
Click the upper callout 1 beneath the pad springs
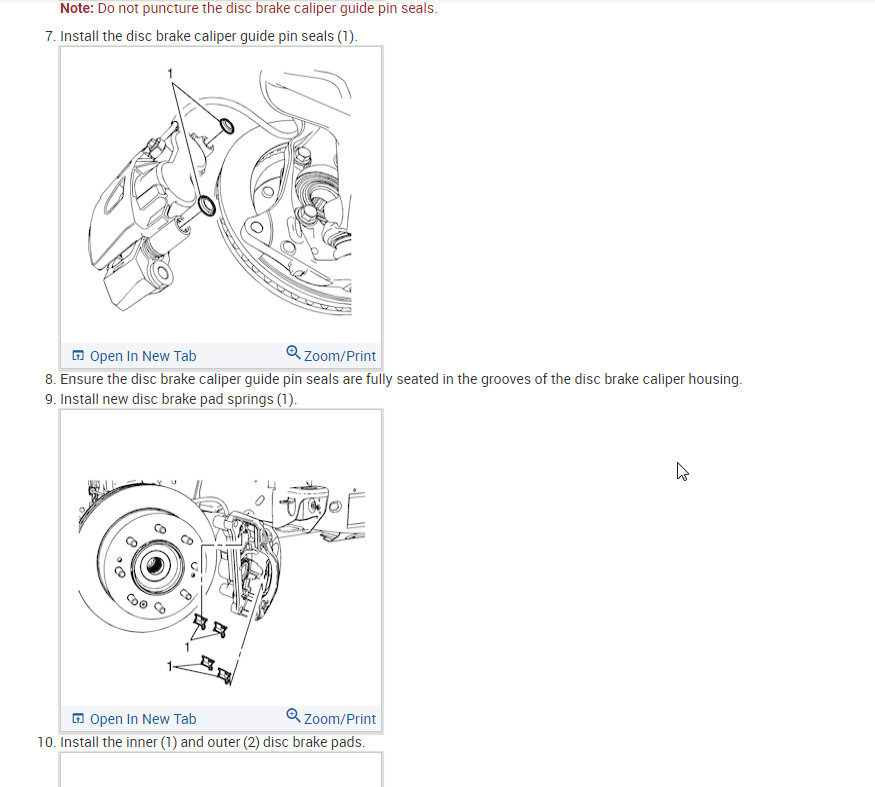[188, 647]
